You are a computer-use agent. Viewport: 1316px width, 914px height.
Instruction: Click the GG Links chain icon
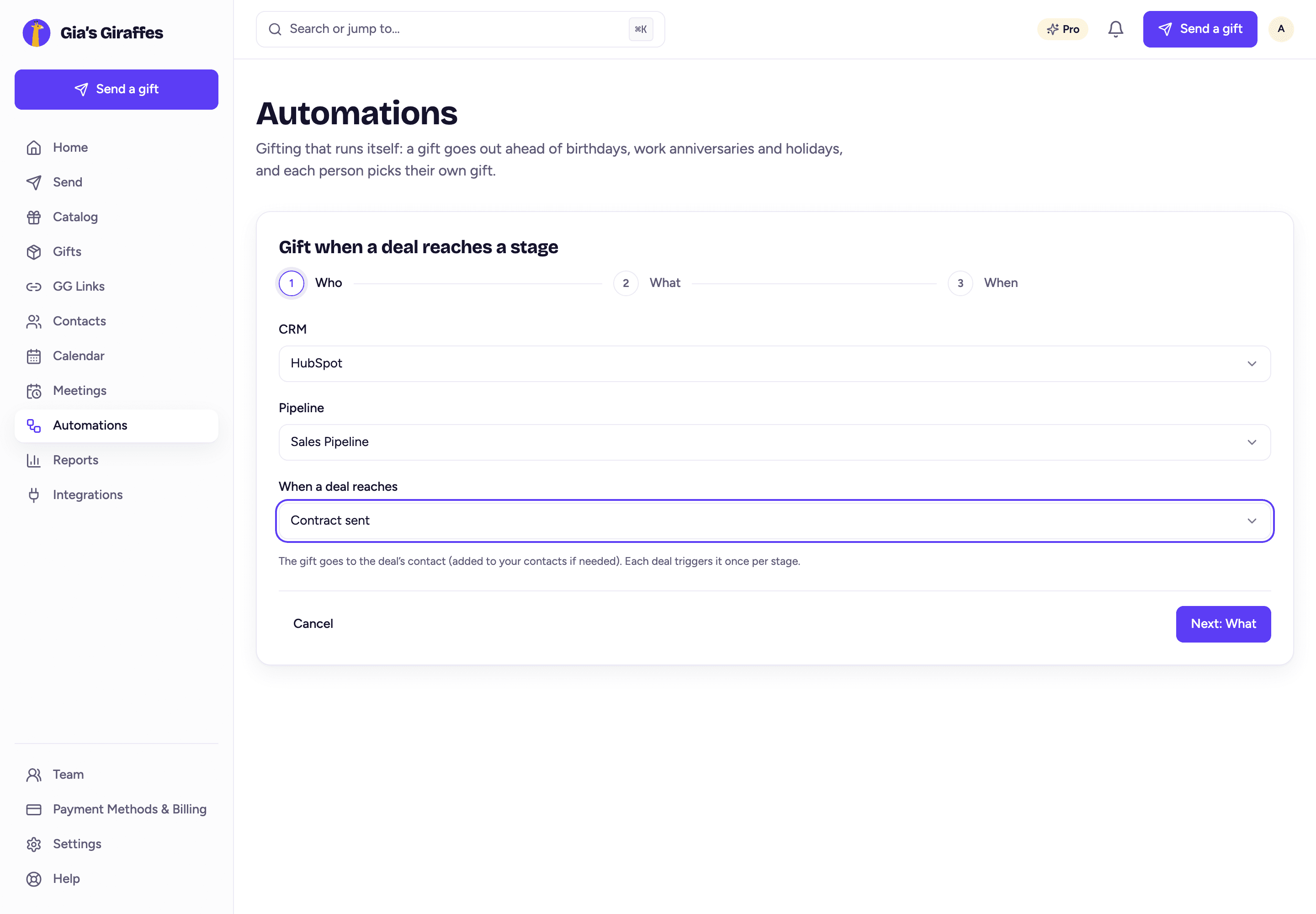[x=34, y=287]
